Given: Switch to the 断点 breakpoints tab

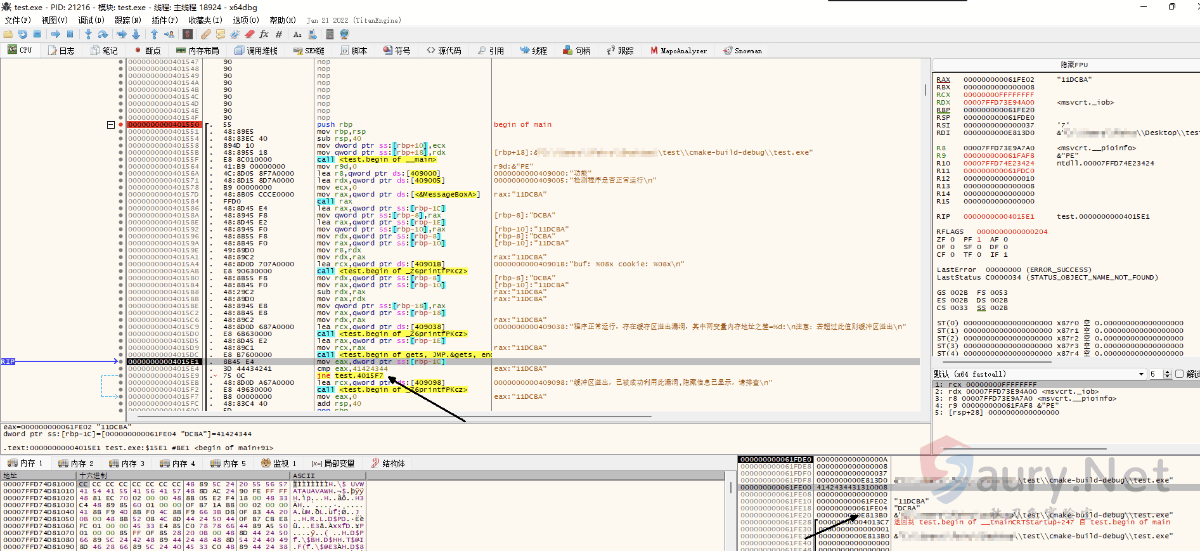Looking at the screenshot, I should pyautogui.click(x=146, y=50).
